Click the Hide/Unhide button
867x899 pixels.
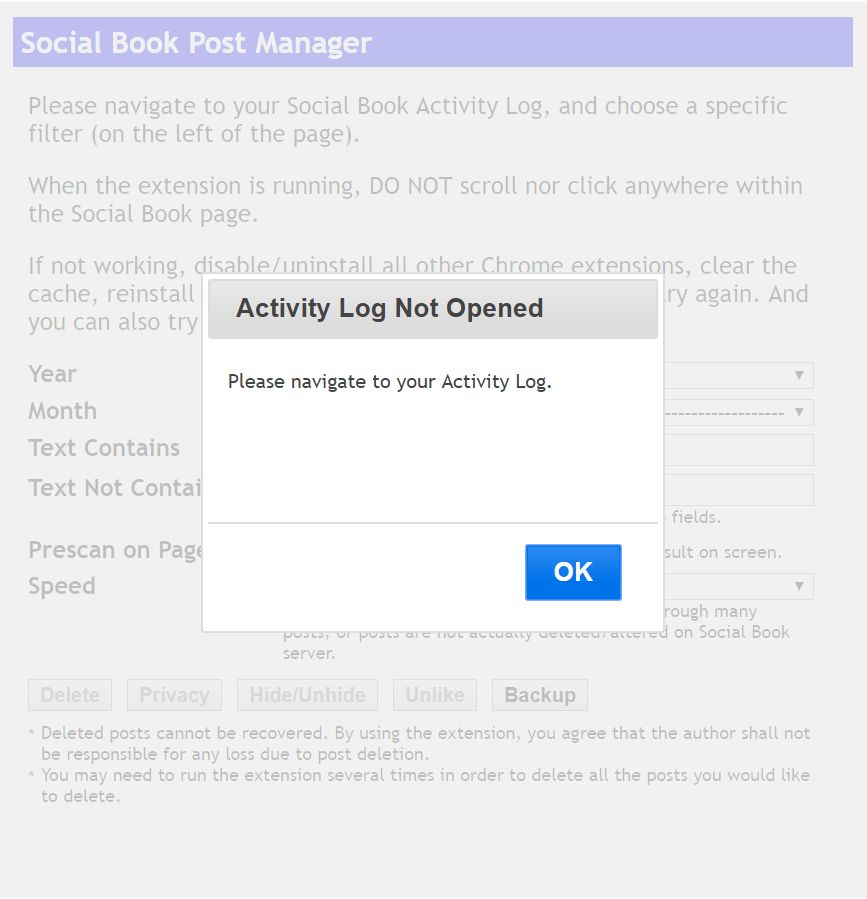pos(307,695)
